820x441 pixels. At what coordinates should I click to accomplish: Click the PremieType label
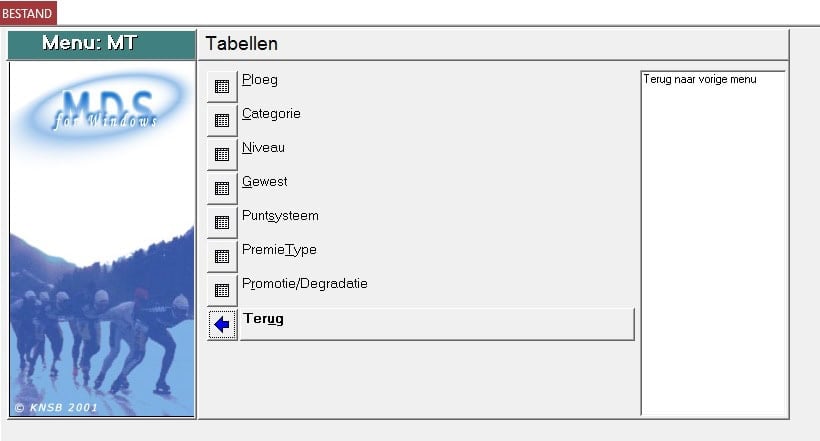pos(279,249)
